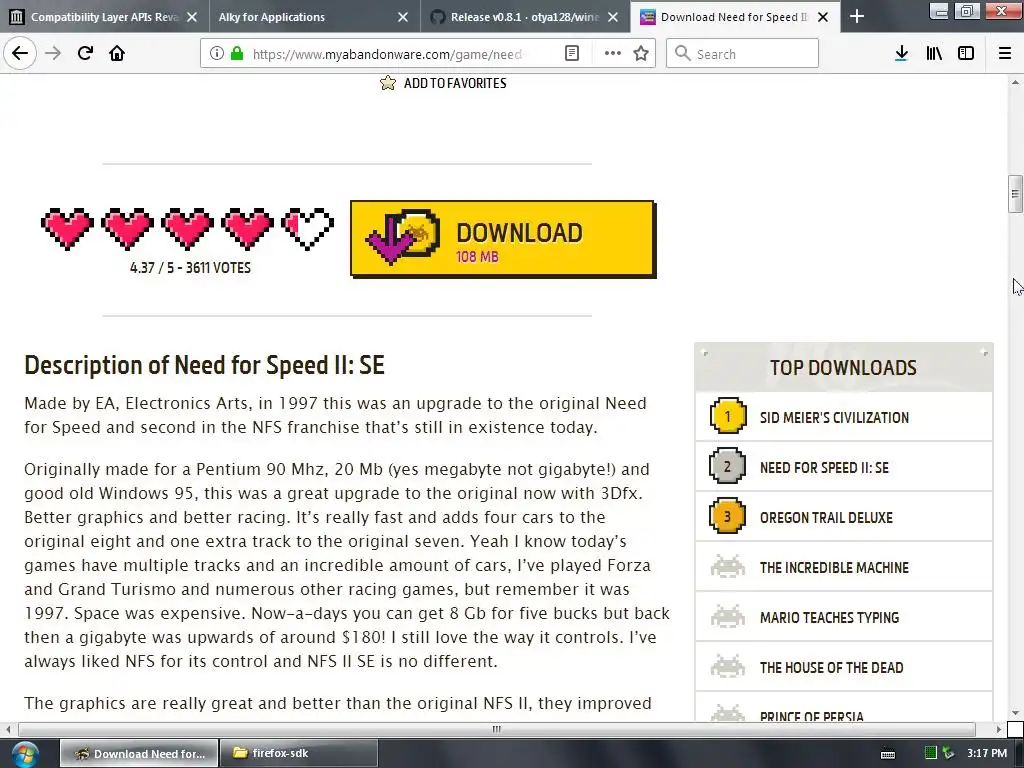
Task: Rate one heart on the rating
Action: coord(67,229)
